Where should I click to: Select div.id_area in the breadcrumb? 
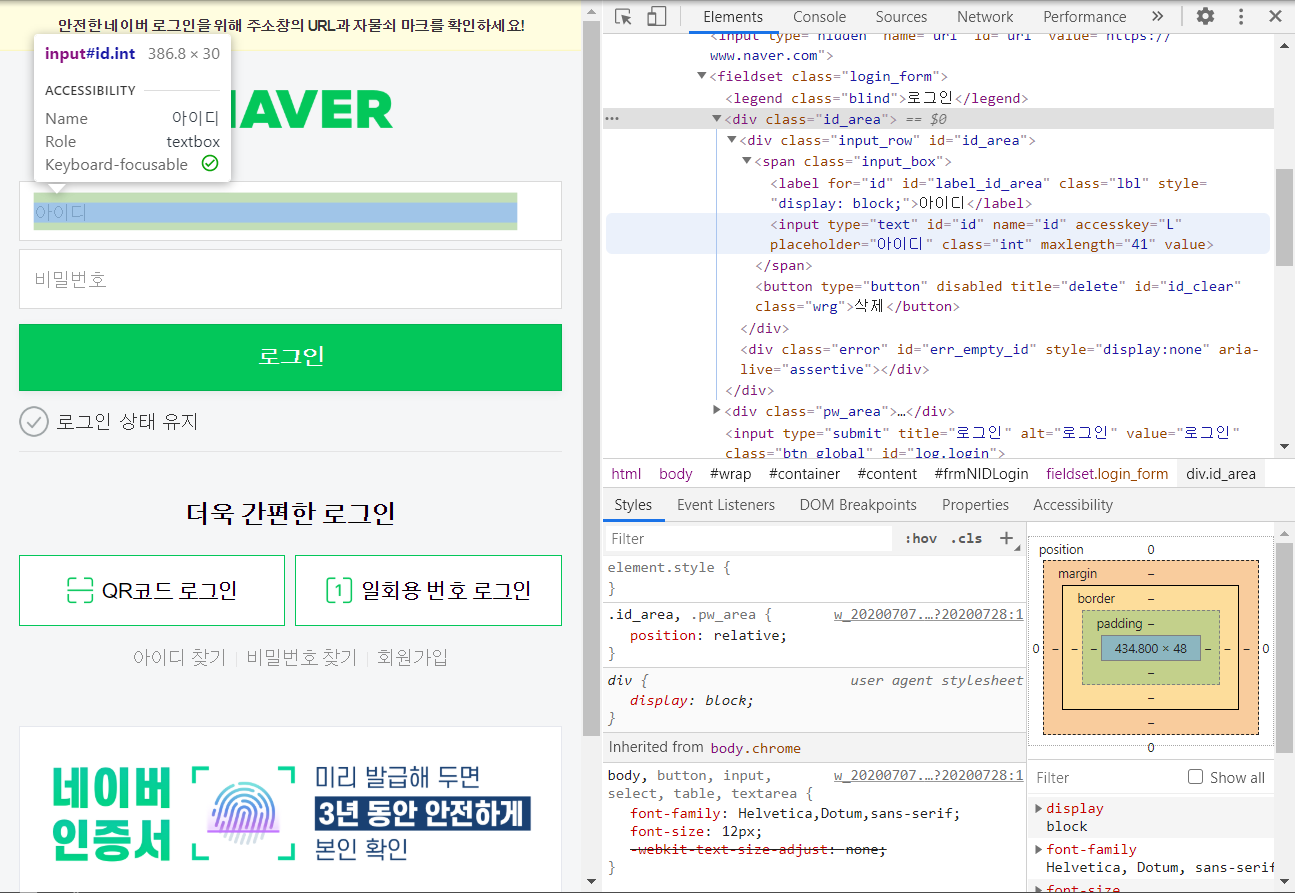click(x=1221, y=474)
